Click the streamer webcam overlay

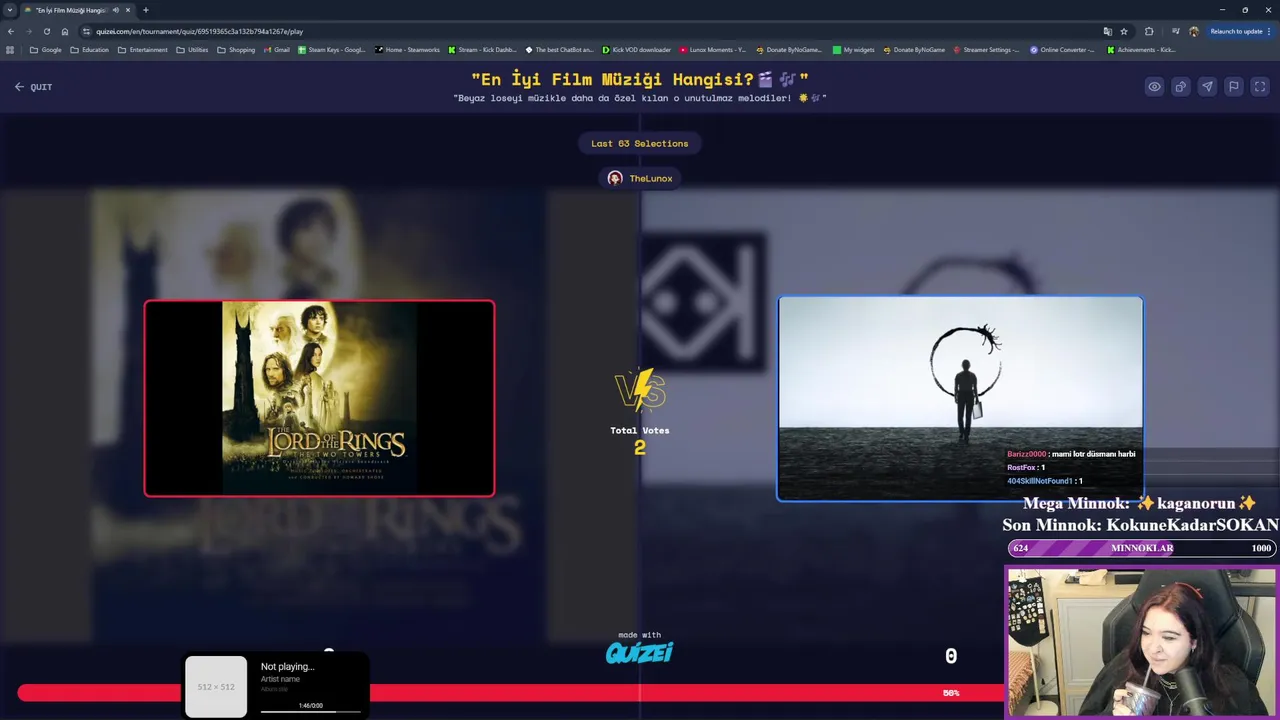[x=1141, y=643]
